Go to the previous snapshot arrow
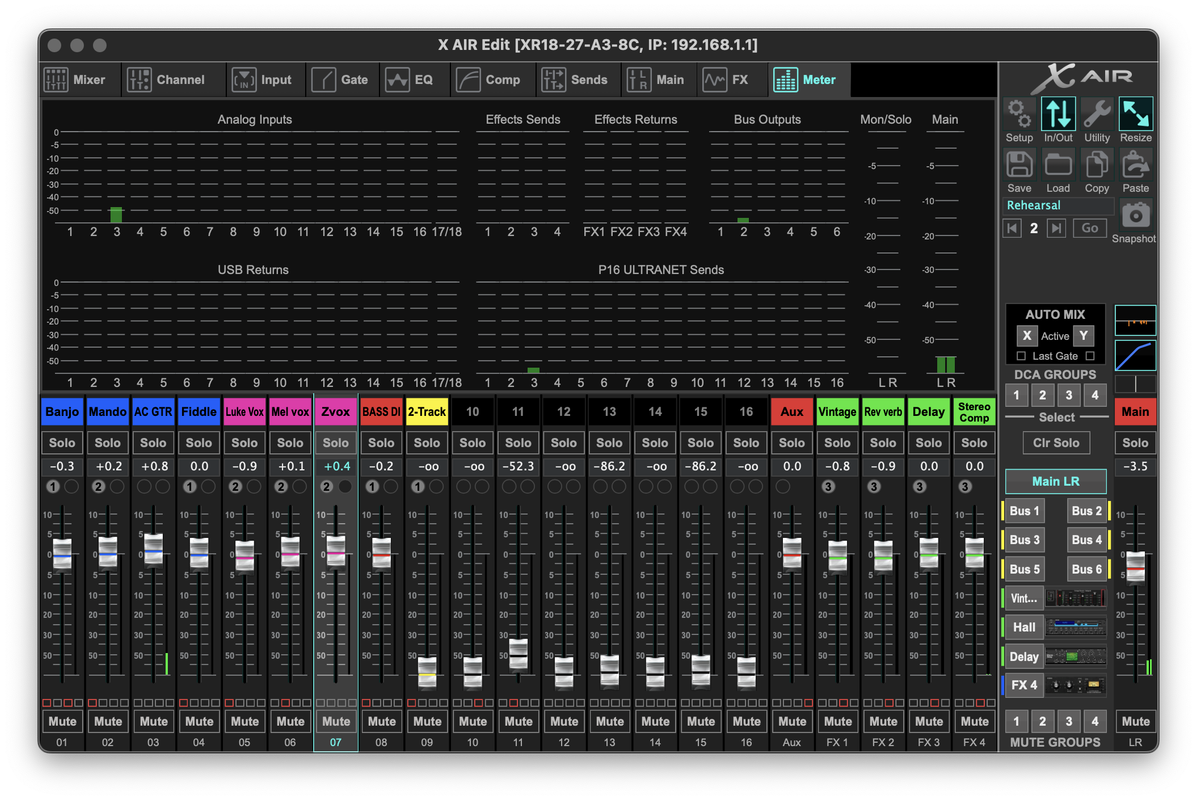 [x=1012, y=228]
